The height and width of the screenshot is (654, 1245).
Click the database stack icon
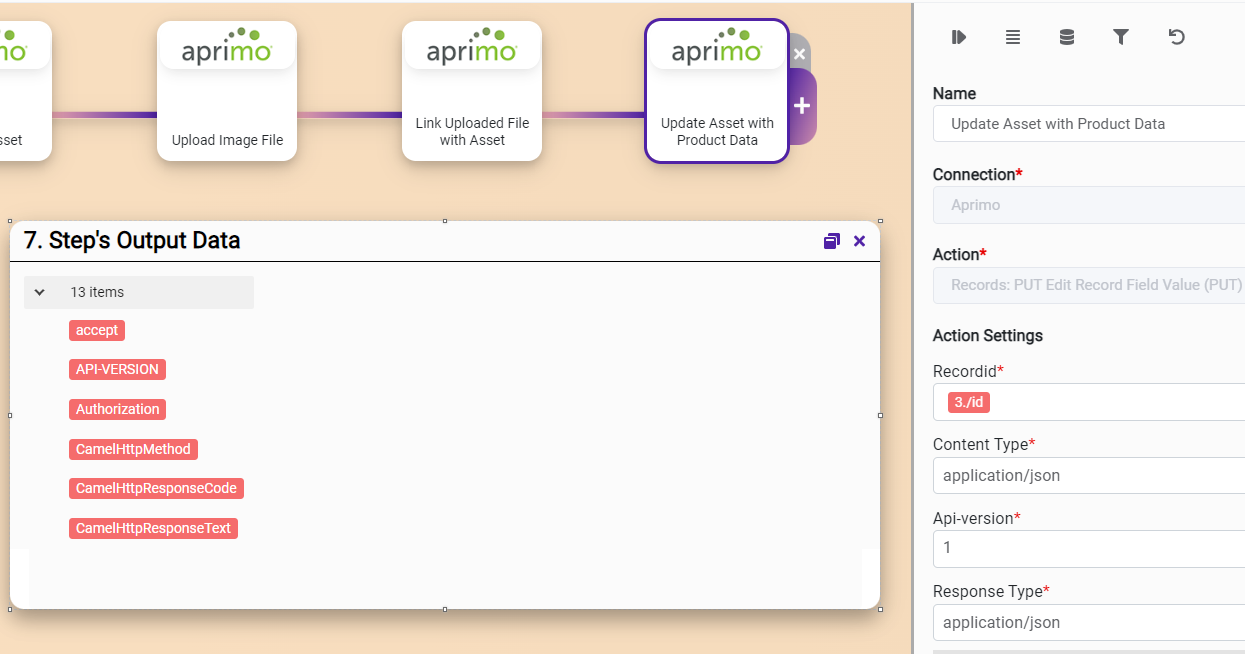[x=1067, y=37]
